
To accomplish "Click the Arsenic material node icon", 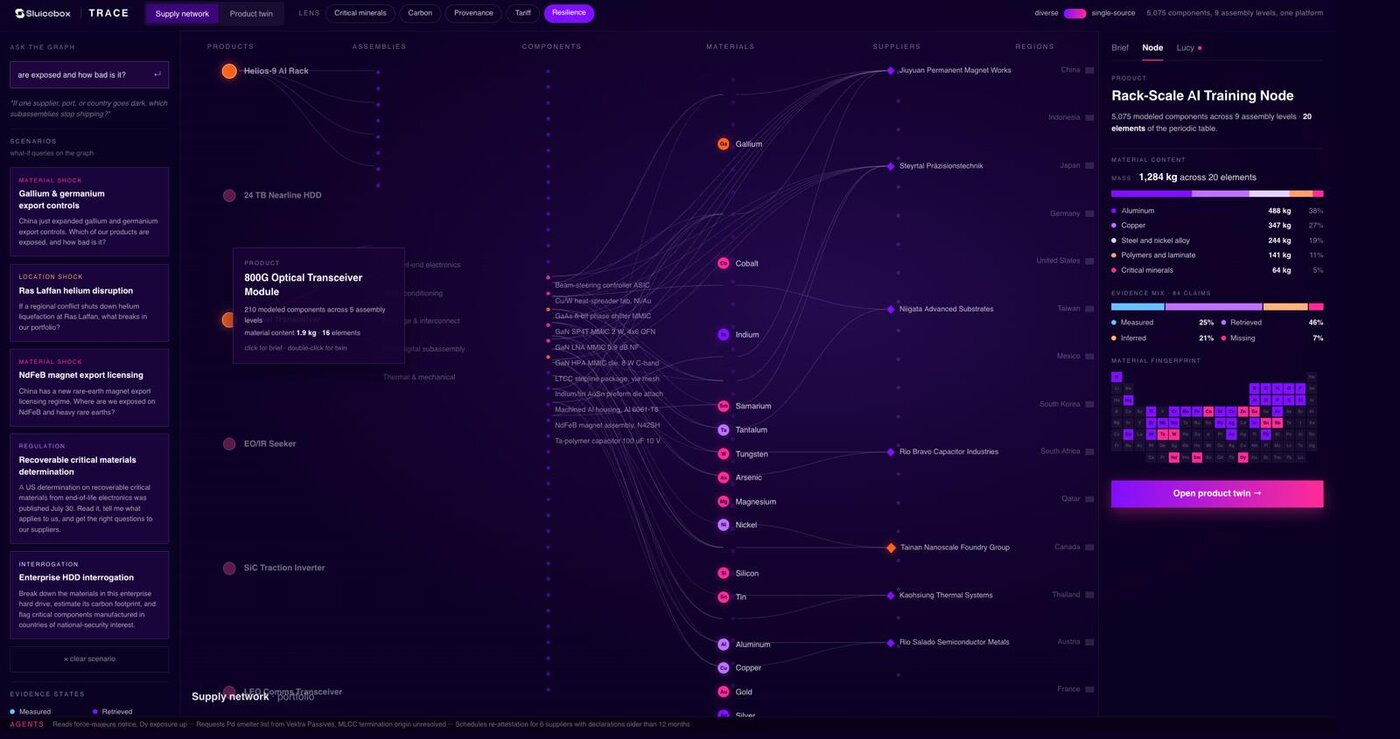I will pyautogui.click(x=723, y=478).
